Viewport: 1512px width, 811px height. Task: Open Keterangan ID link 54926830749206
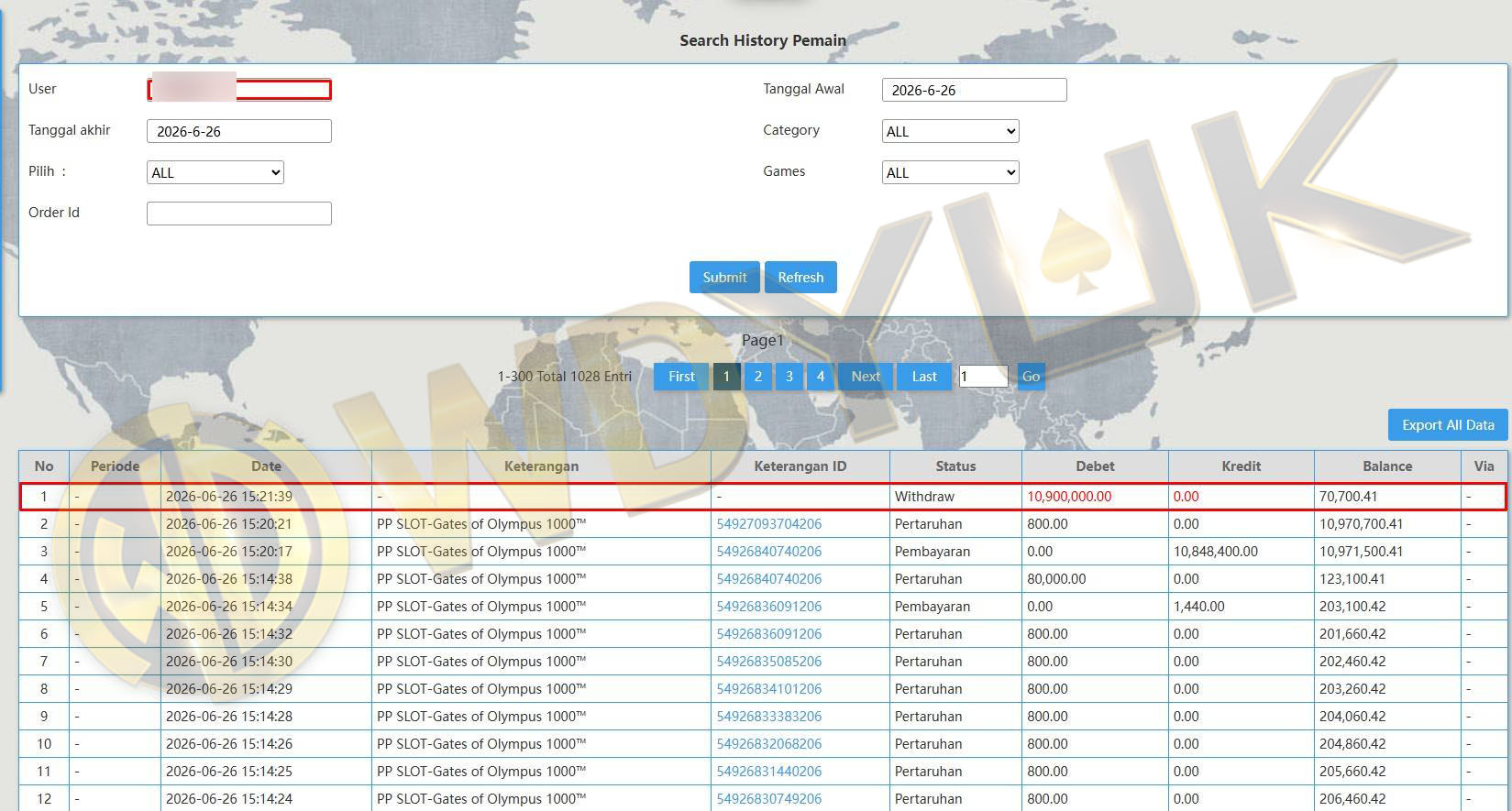769,799
